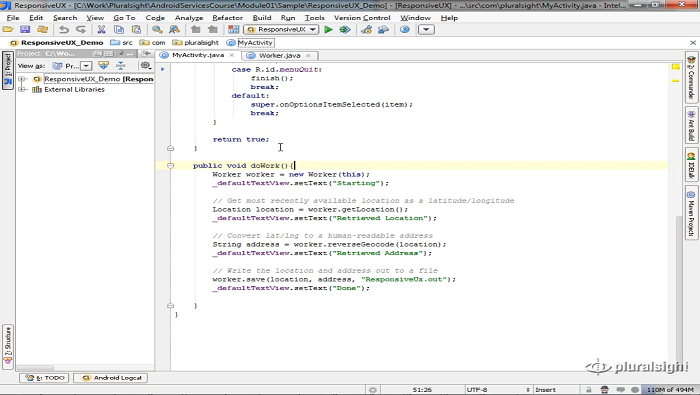Run ResponsiveUX with the green play icon
The width and height of the screenshot is (700, 395).
pyautogui.click(x=329, y=29)
